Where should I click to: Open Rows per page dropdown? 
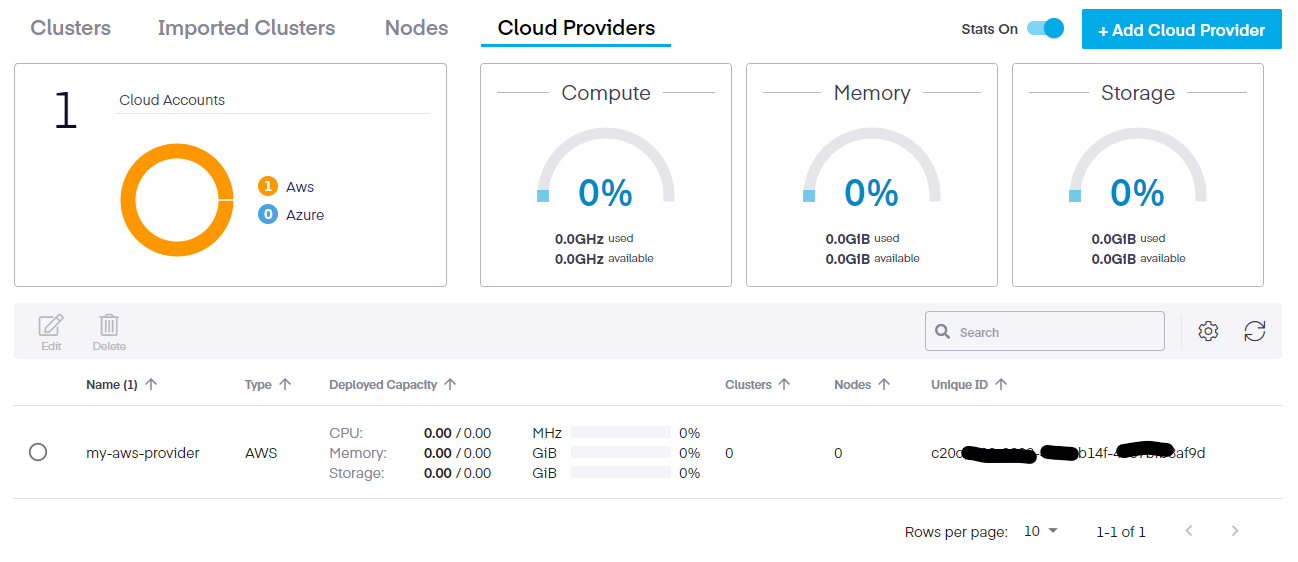[1040, 531]
